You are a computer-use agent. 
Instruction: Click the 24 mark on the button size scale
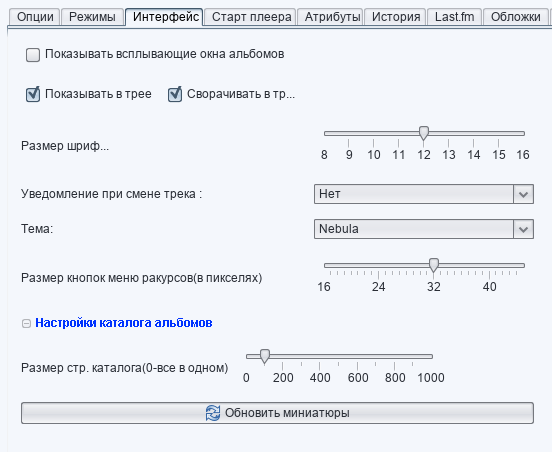378,287
